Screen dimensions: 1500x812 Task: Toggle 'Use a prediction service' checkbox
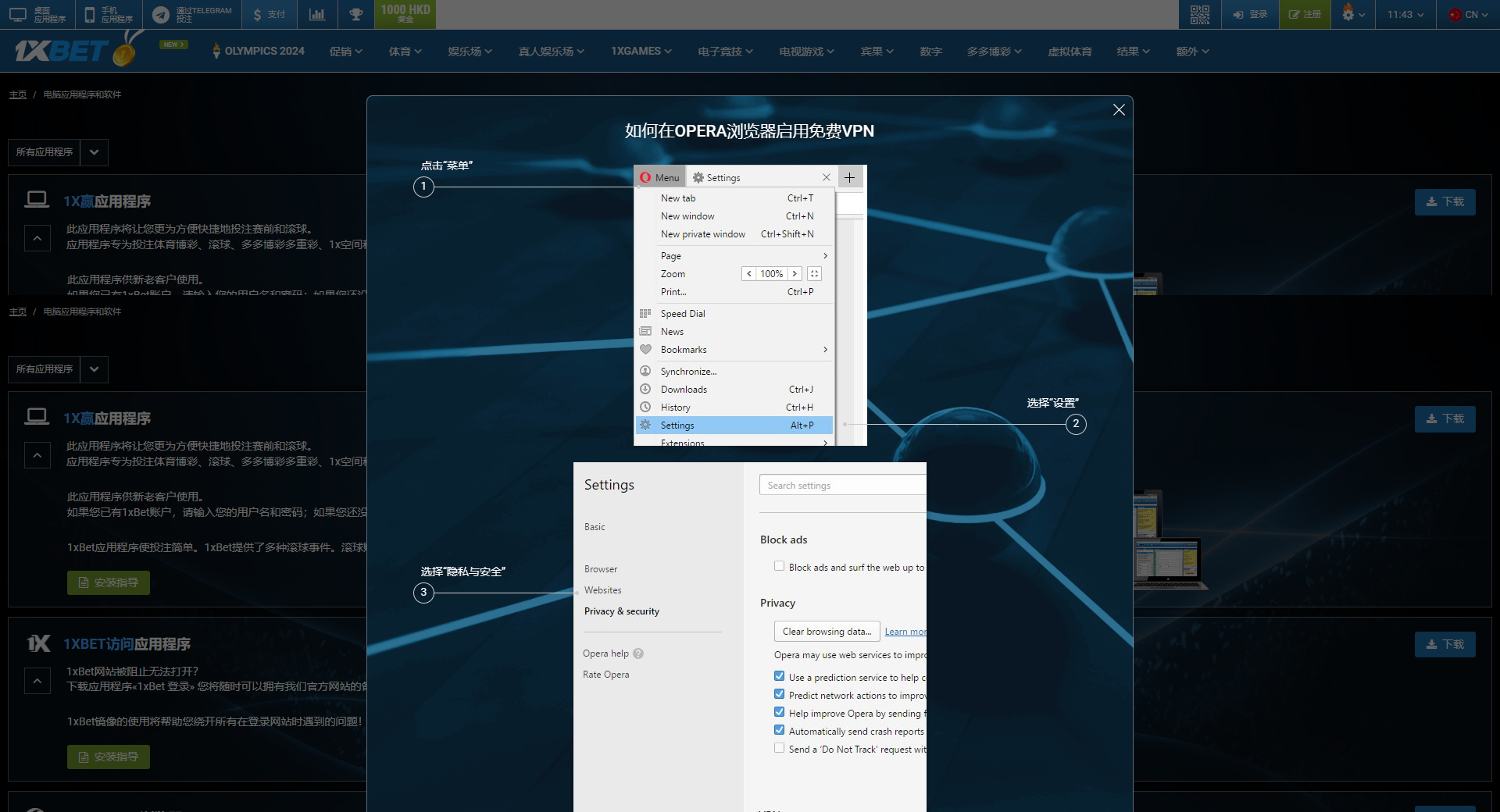coord(779,676)
